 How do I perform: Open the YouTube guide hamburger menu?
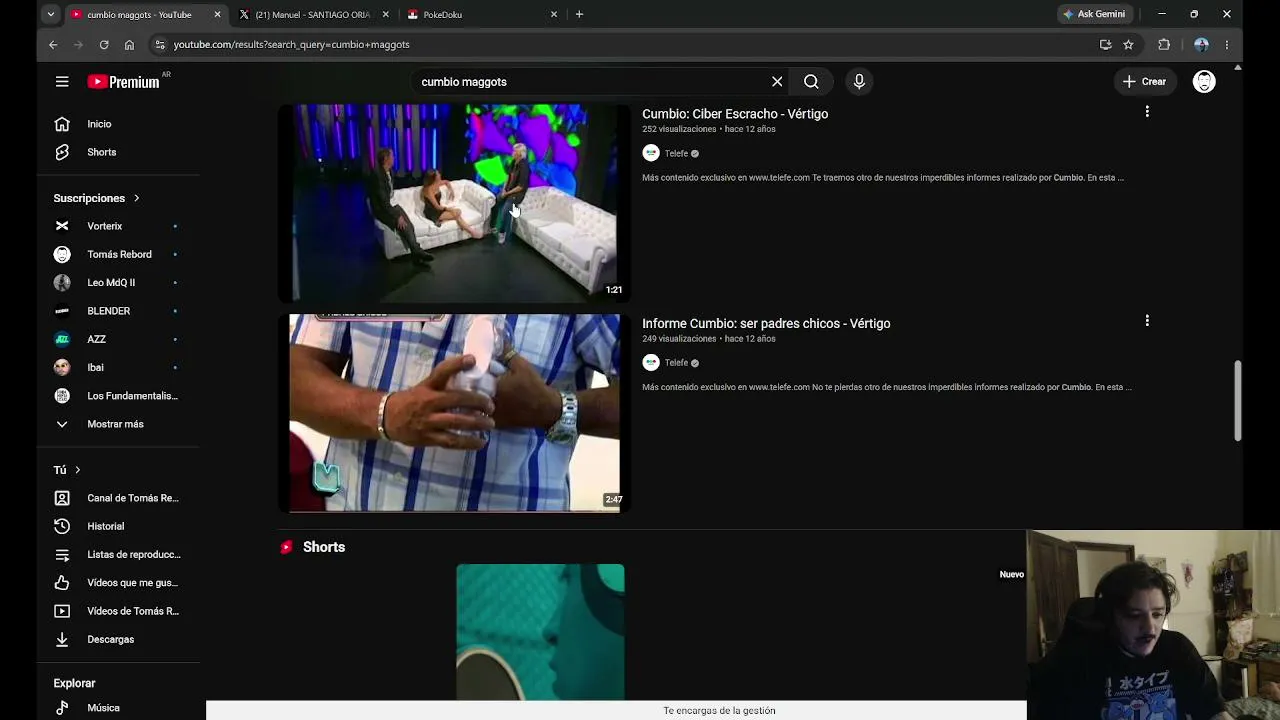[62, 82]
